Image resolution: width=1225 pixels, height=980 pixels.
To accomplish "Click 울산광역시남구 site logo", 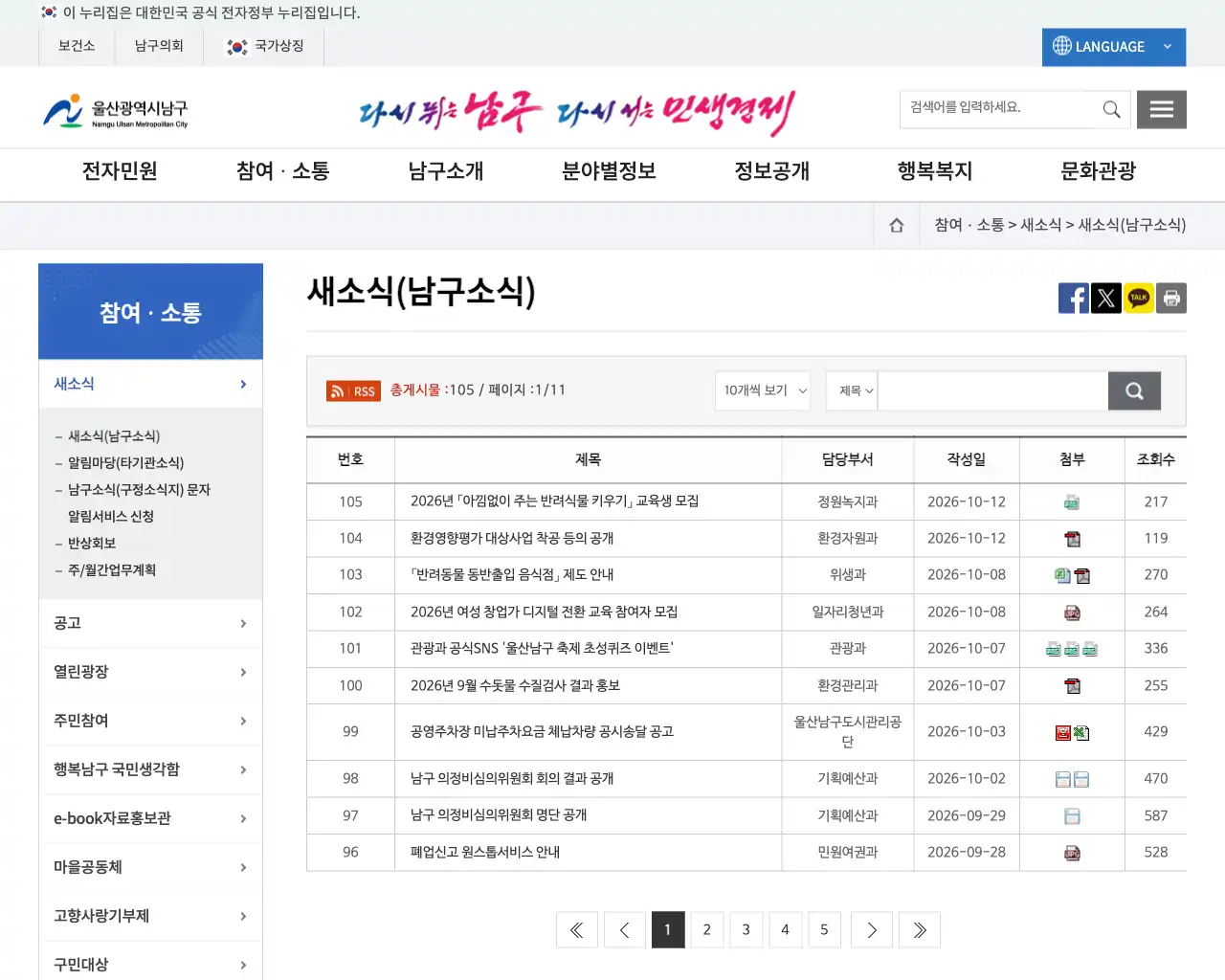I will coord(116,111).
